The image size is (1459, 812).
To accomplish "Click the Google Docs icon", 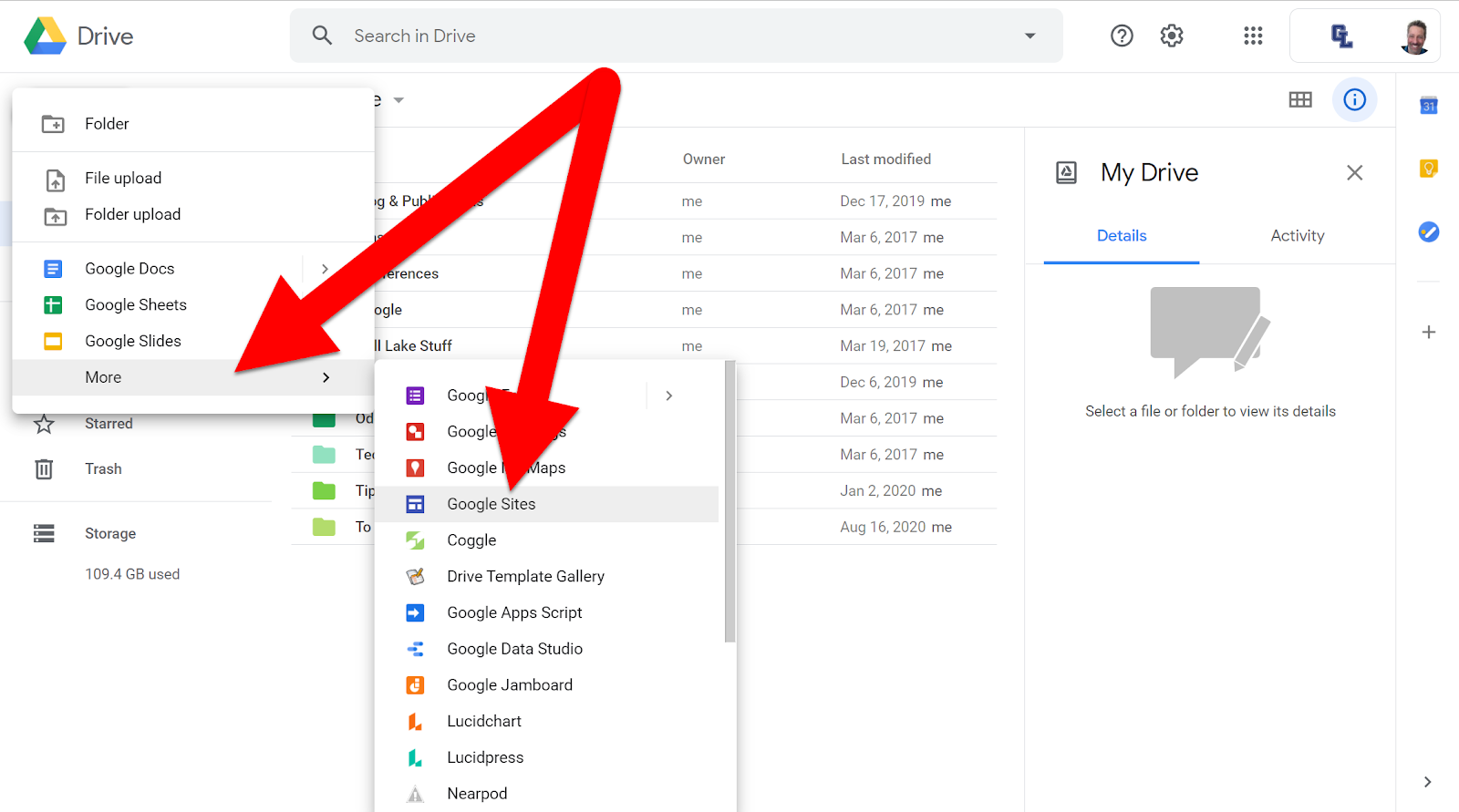I will pos(54,269).
